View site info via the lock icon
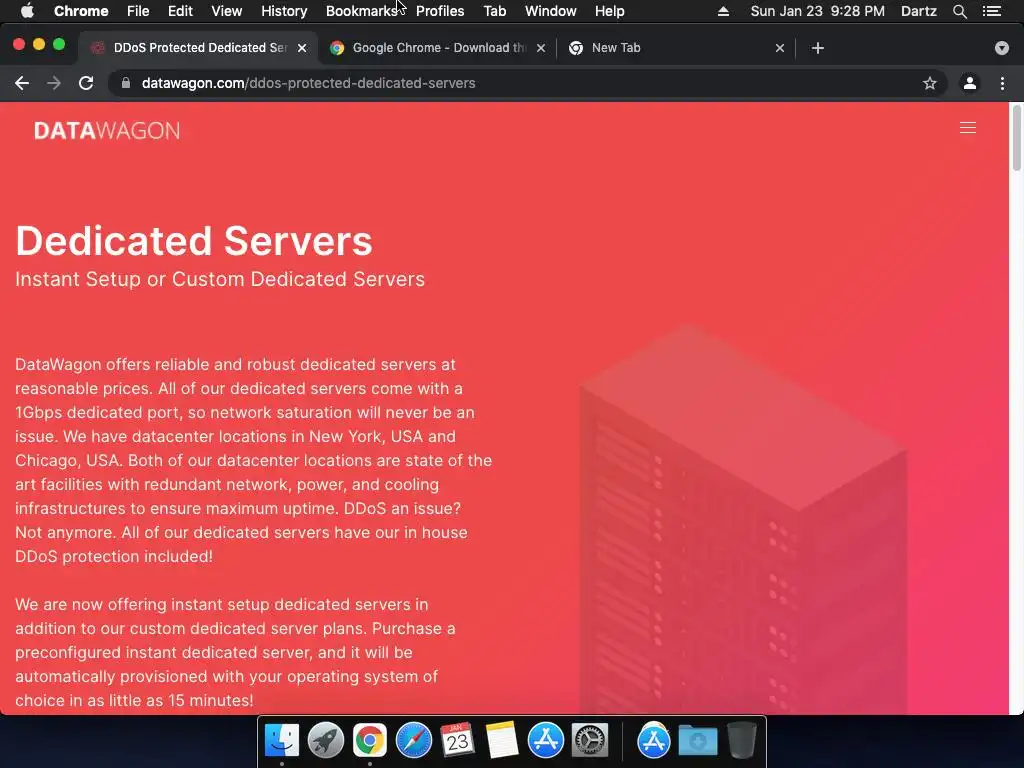This screenshot has width=1024, height=768. click(126, 83)
